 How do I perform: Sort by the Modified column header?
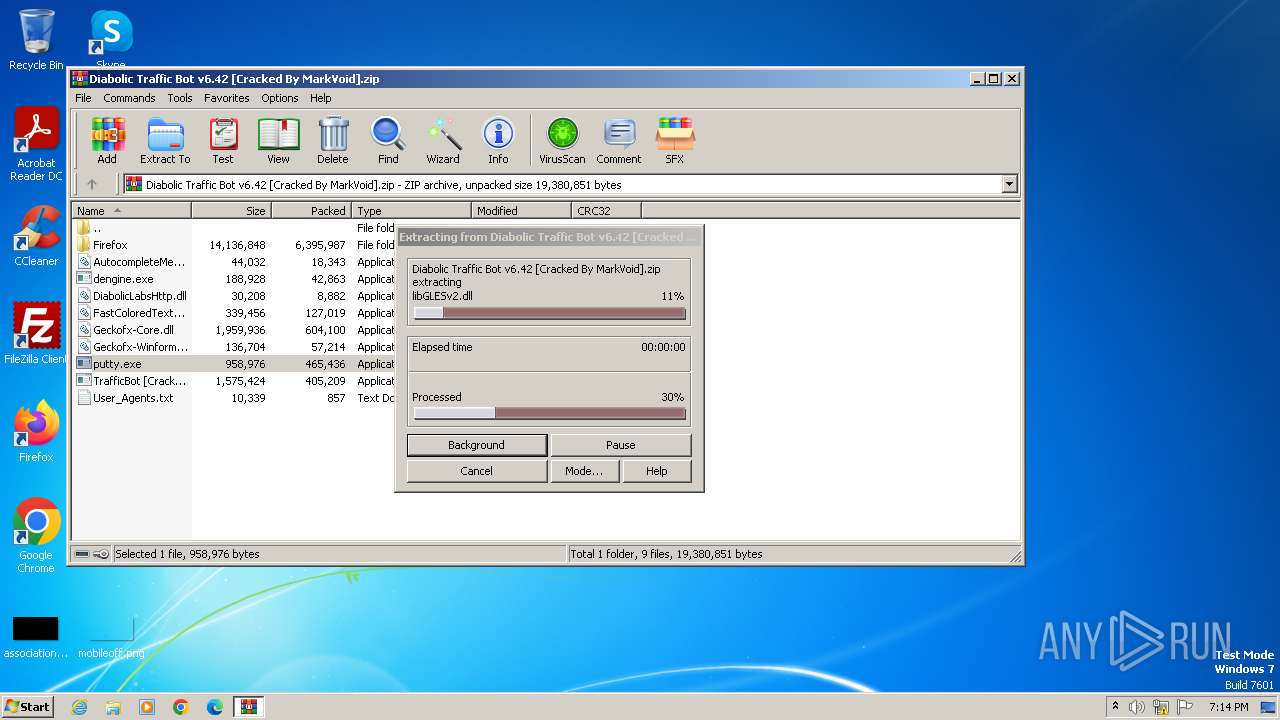pyautogui.click(x=521, y=211)
